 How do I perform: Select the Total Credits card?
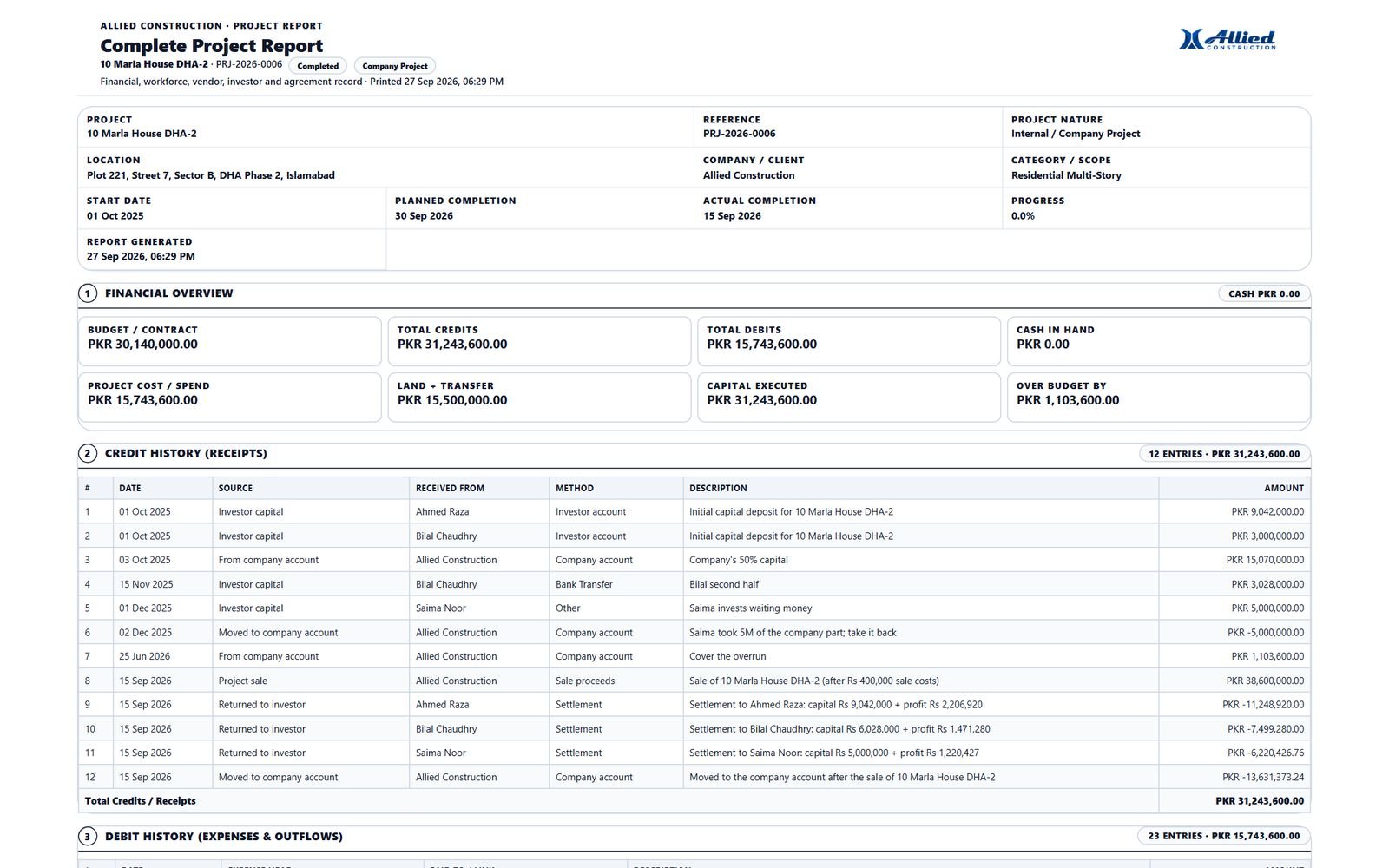tap(539, 341)
